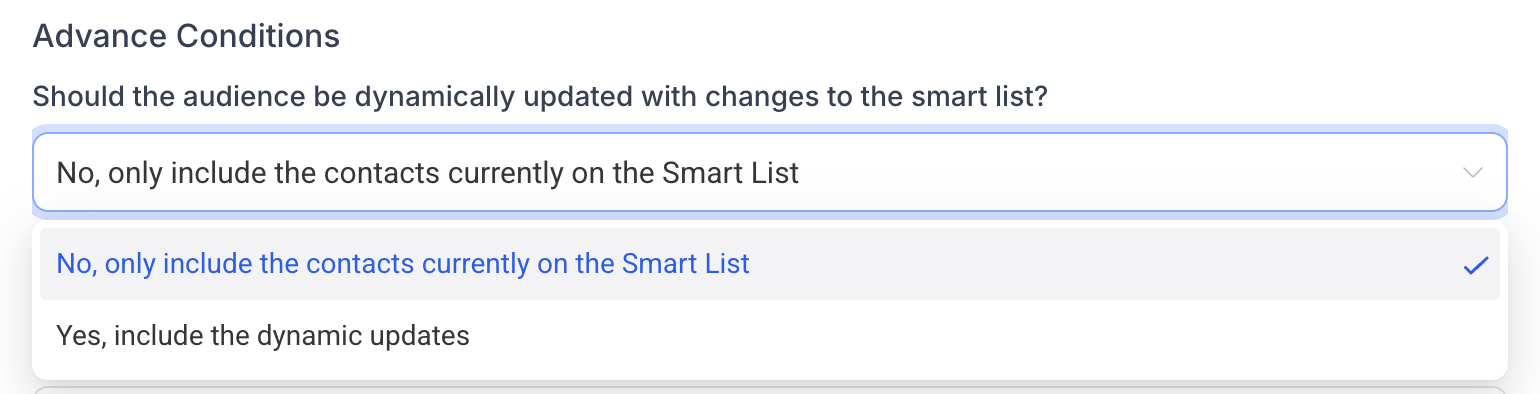Screen dimensions: 1540x394
Task: Click the highlighted blue option row
Action: 770,264
